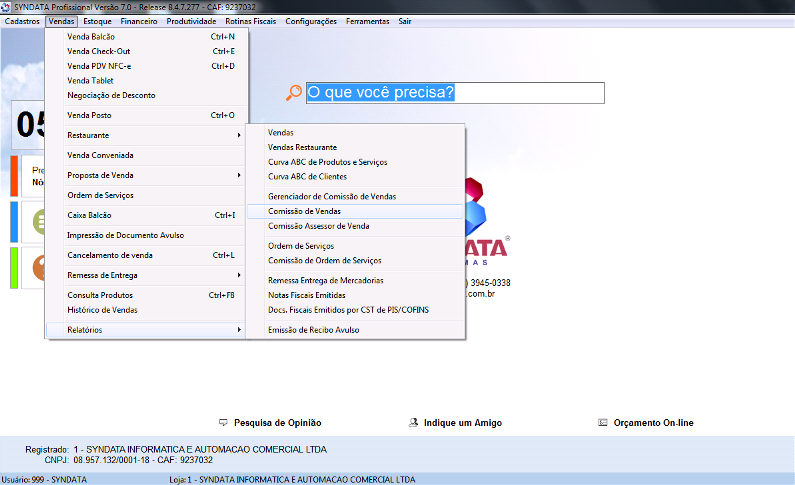Image resolution: width=795 pixels, height=485 pixels.
Task: Select Caixa Balcão entry
Action: point(146,215)
